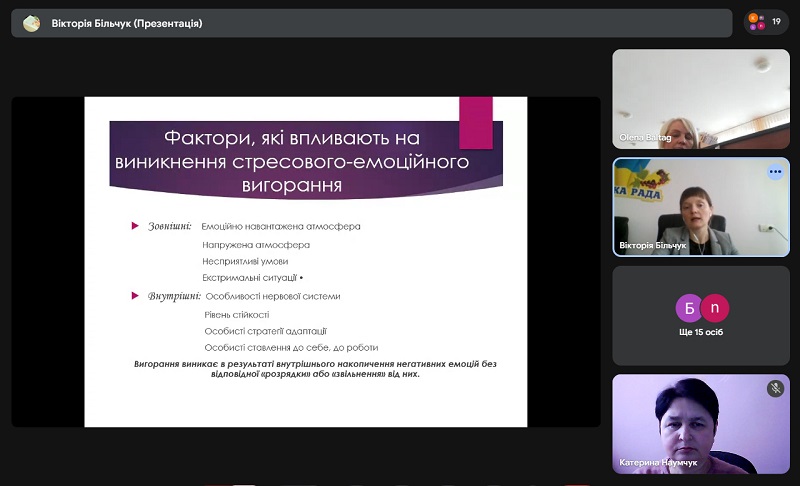Image resolution: width=800 pixels, height=486 pixels.
Task: Click the "Екстримальні ситуації" line on the slide
Action: pyautogui.click(x=250, y=276)
